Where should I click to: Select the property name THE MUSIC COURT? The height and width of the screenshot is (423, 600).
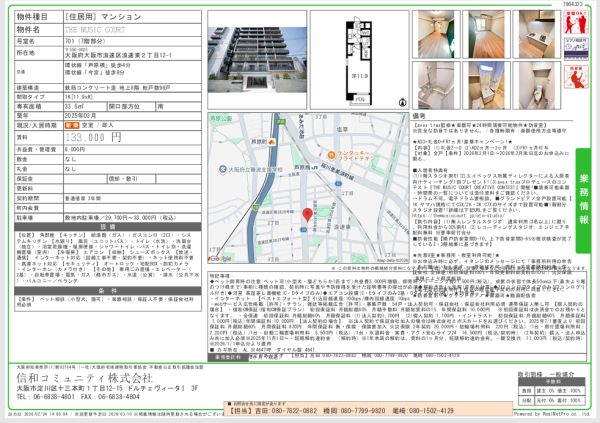click(95, 29)
